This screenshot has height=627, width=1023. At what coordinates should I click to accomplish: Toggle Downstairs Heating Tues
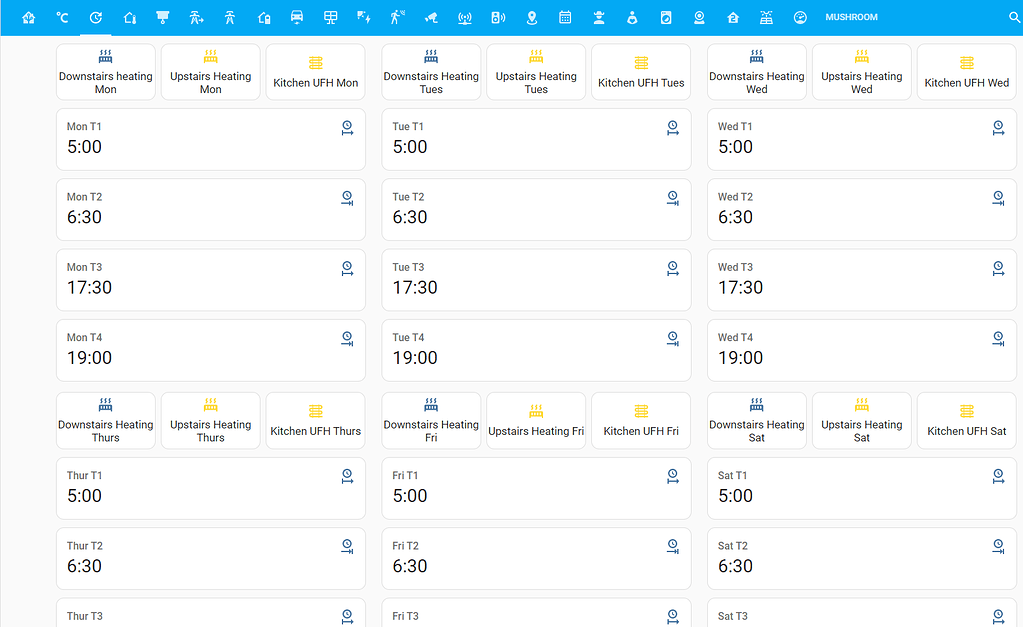click(431, 72)
